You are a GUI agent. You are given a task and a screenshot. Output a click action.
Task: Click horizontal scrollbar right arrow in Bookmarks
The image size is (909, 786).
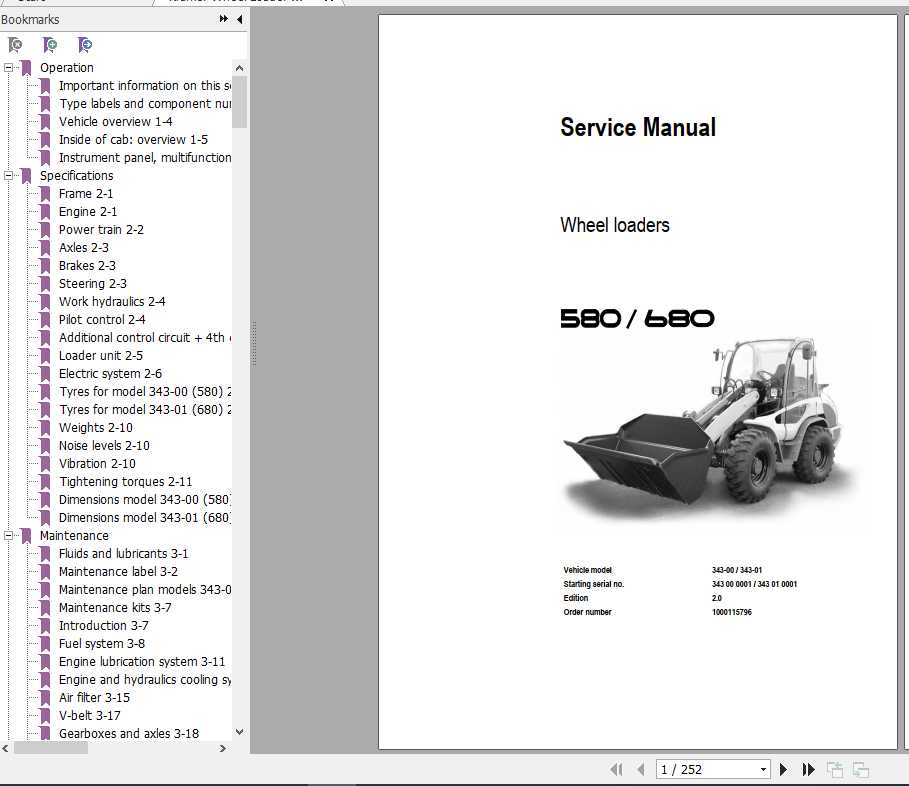point(223,748)
